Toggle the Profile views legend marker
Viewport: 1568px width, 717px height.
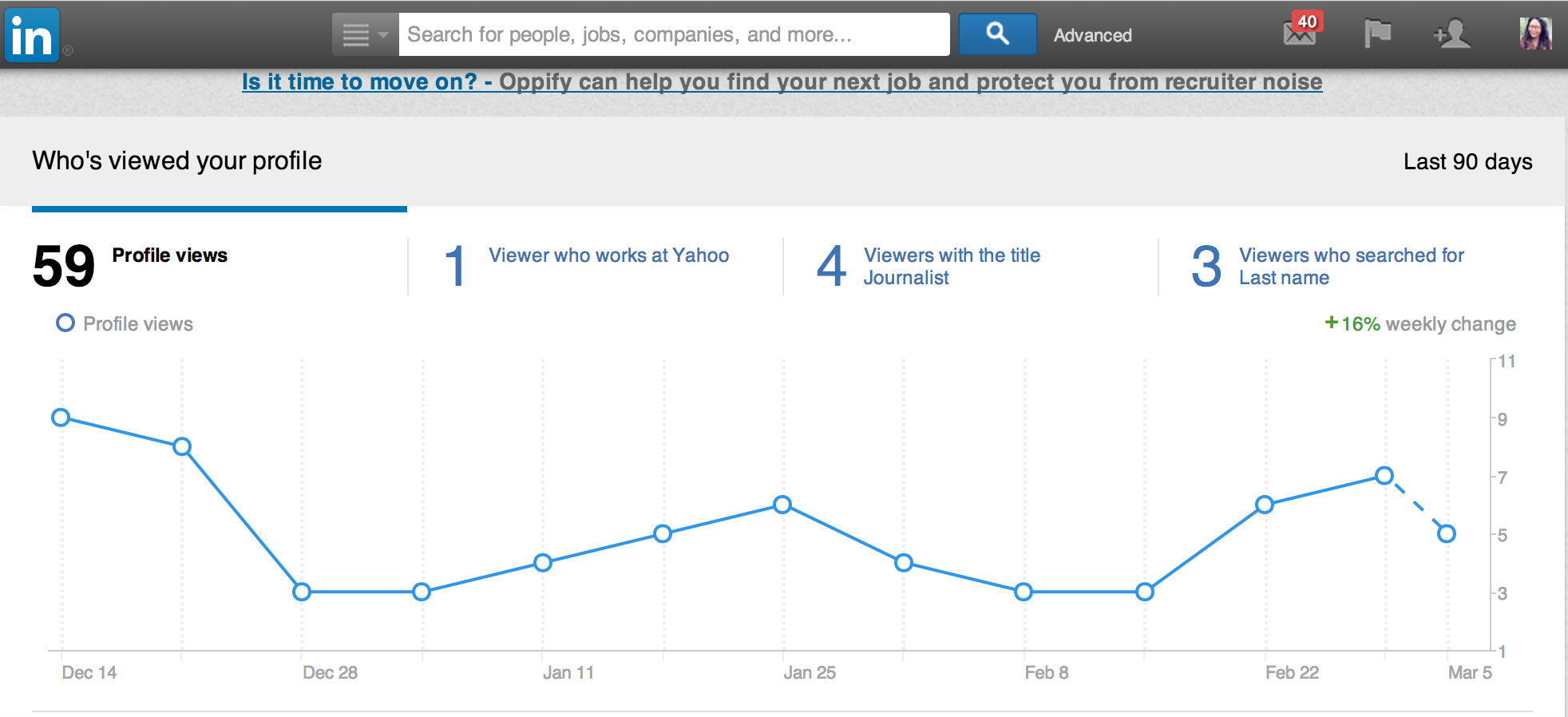click(65, 323)
